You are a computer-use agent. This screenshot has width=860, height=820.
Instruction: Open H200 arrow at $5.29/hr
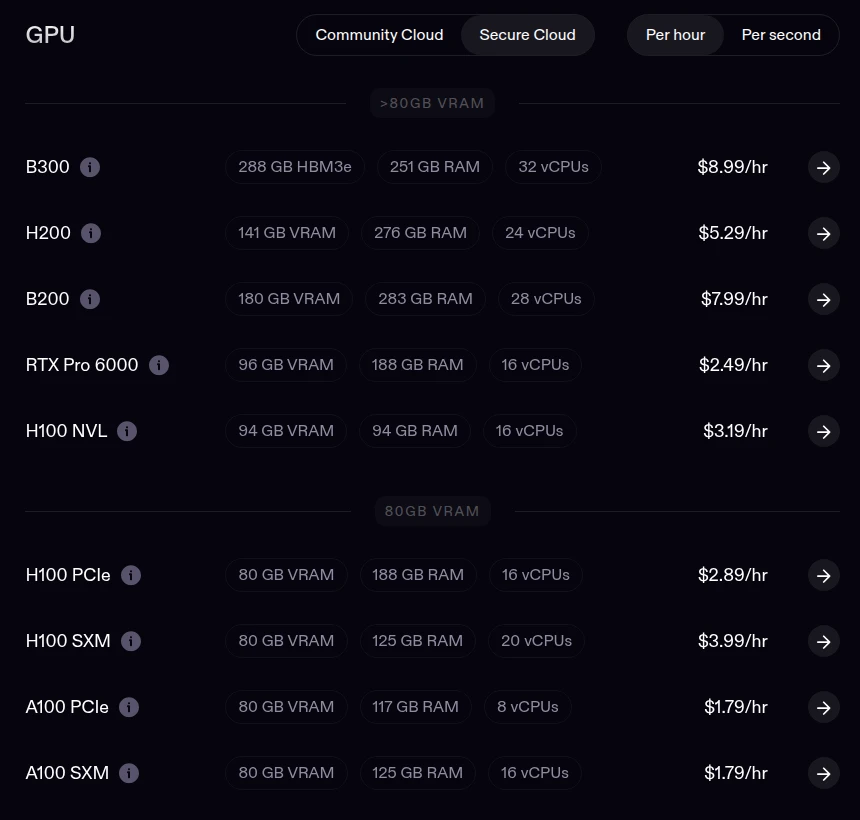coord(824,234)
